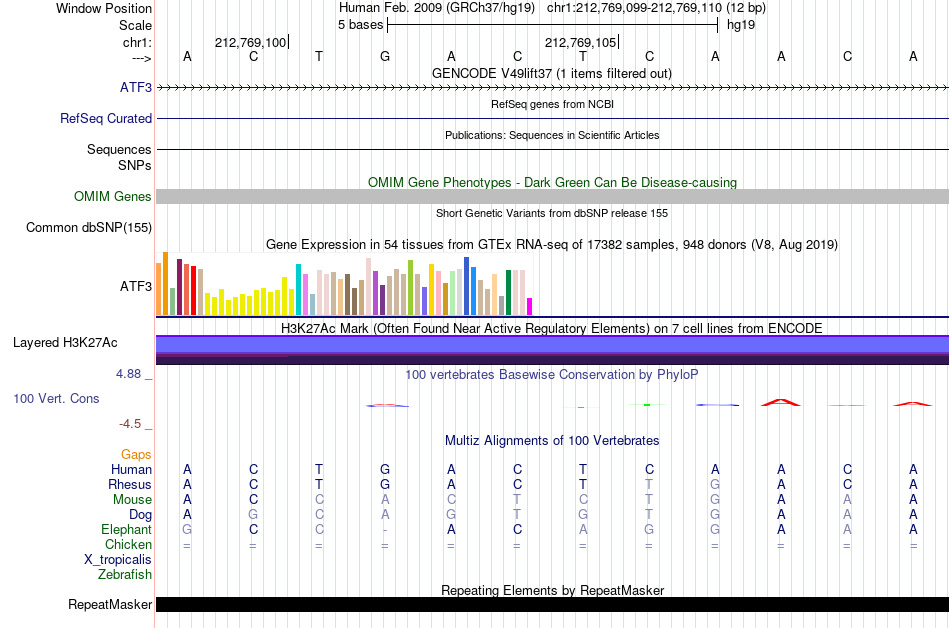Click the ATF3 gene label in GENCODE track
The width and height of the screenshot is (950, 628).
[x=136, y=87]
